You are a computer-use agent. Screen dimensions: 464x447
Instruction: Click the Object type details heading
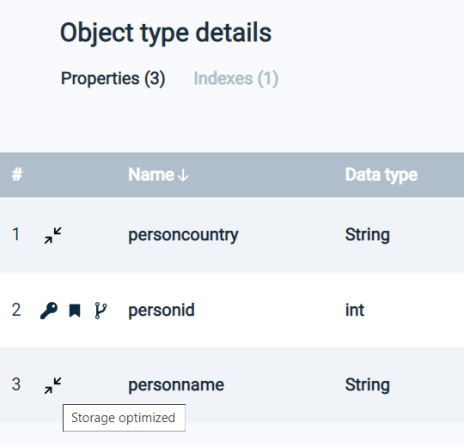click(166, 33)
